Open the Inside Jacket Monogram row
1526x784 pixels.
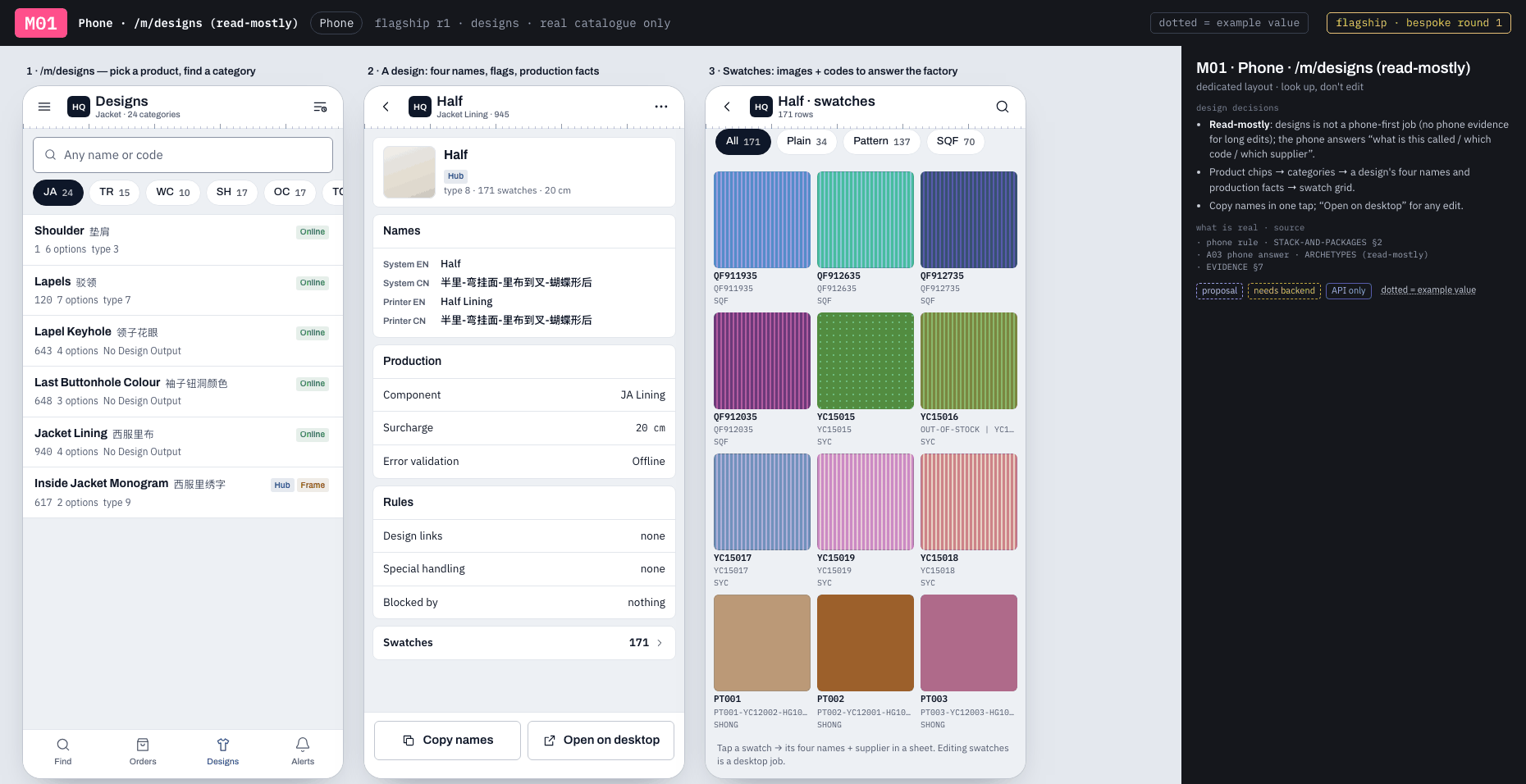coord(183,493)
